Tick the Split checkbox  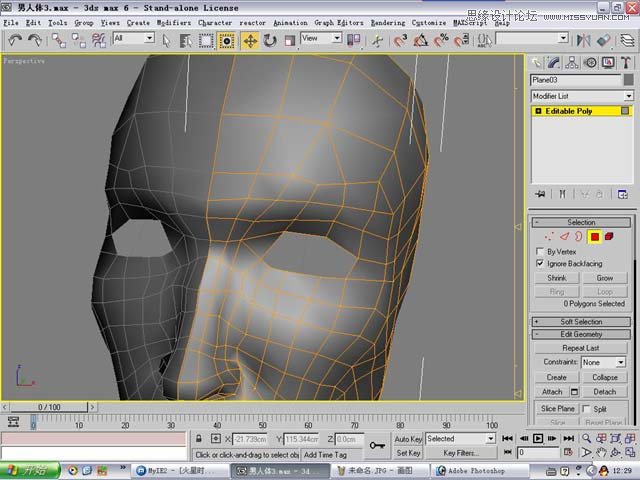click(585, 409)
